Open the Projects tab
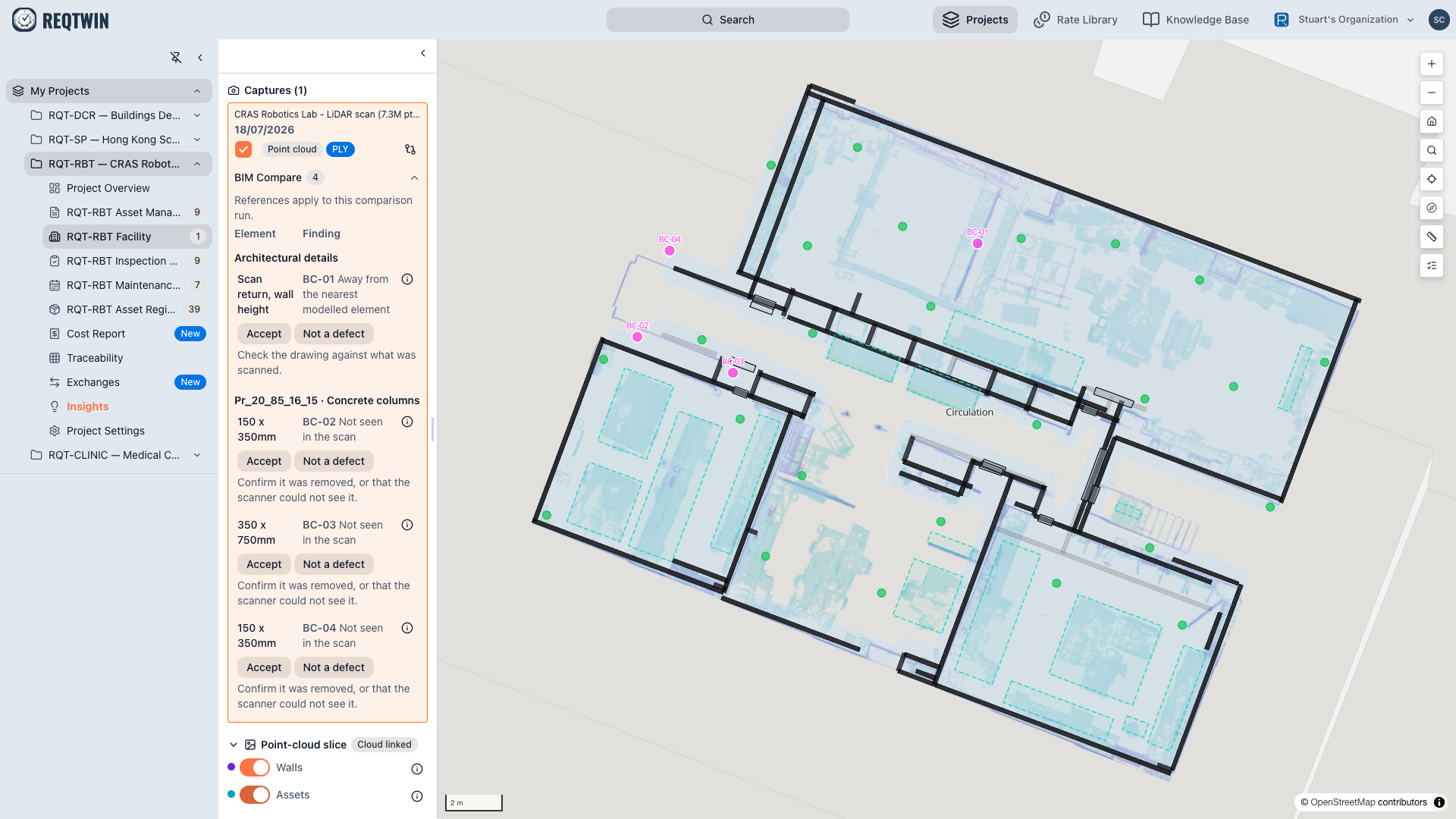This screenshot has width=1456, height=819. click(x=975, y=20)
